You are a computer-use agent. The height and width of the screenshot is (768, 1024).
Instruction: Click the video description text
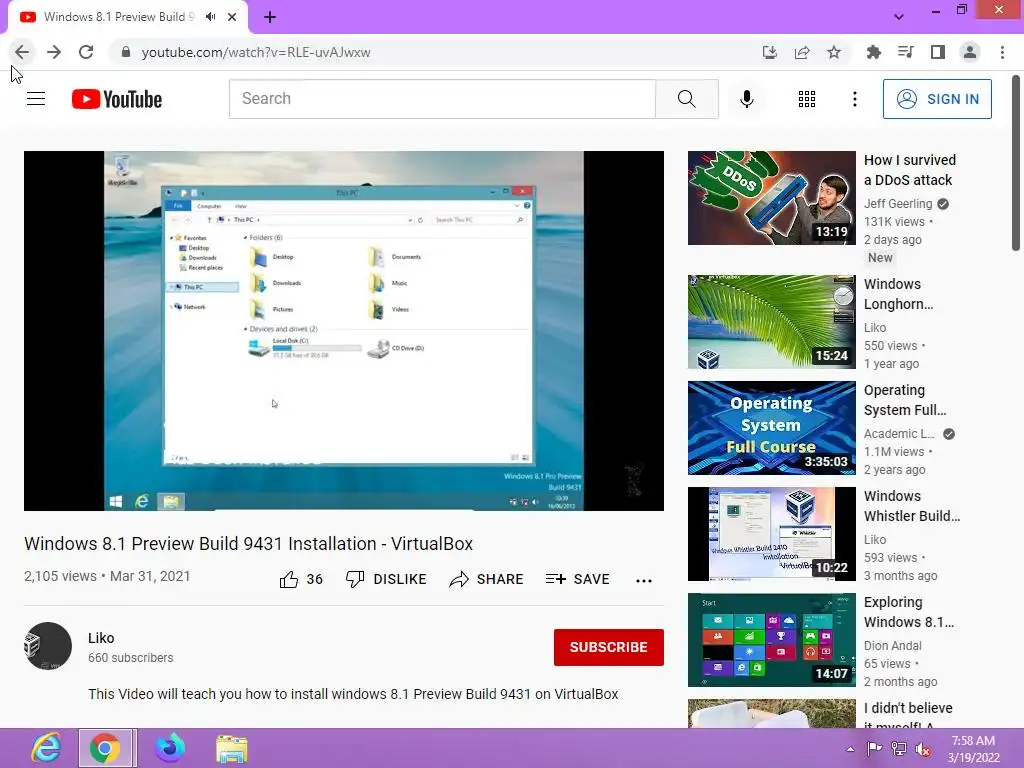click(353, 694)
